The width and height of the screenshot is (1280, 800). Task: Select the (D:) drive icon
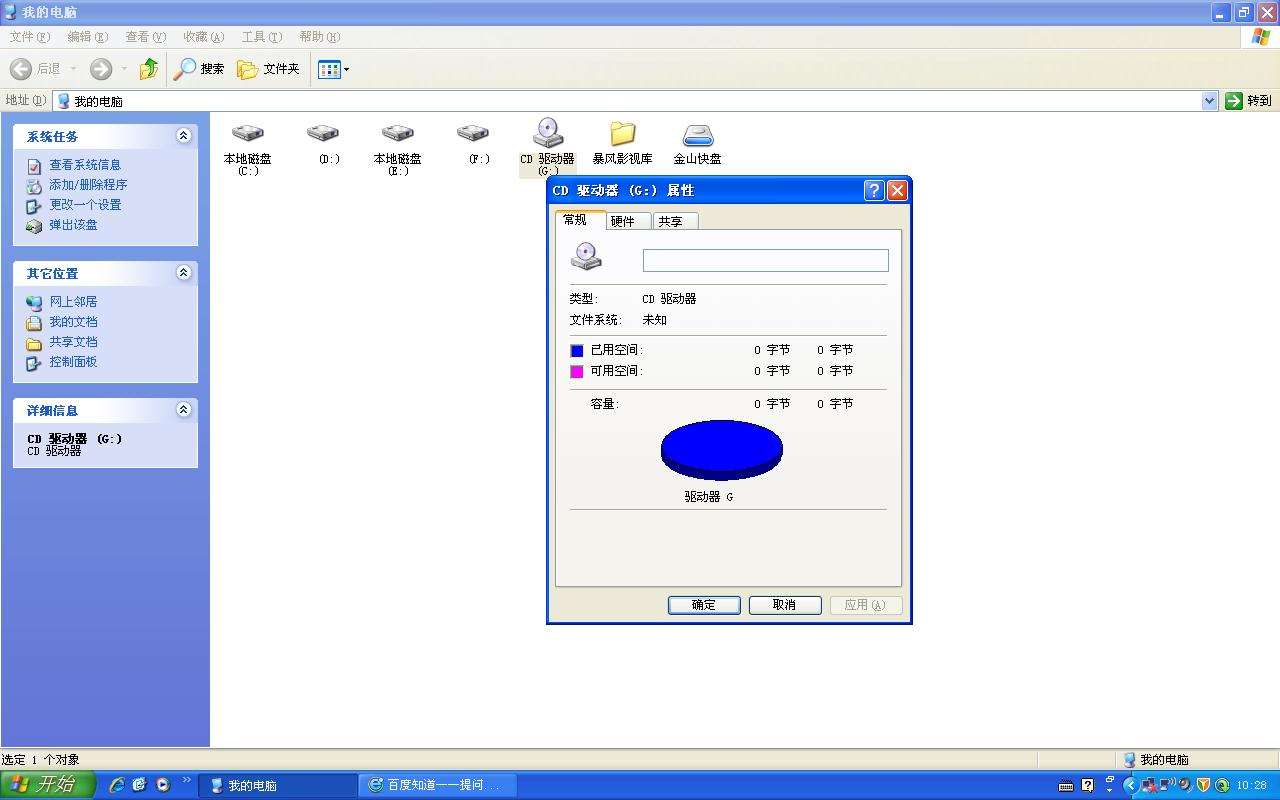click(322, 133)
